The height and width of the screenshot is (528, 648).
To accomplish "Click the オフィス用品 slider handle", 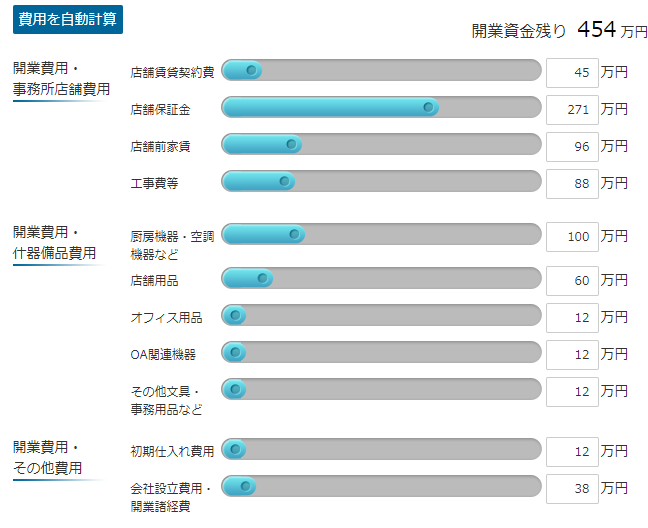I will click(x=235, y=316).
